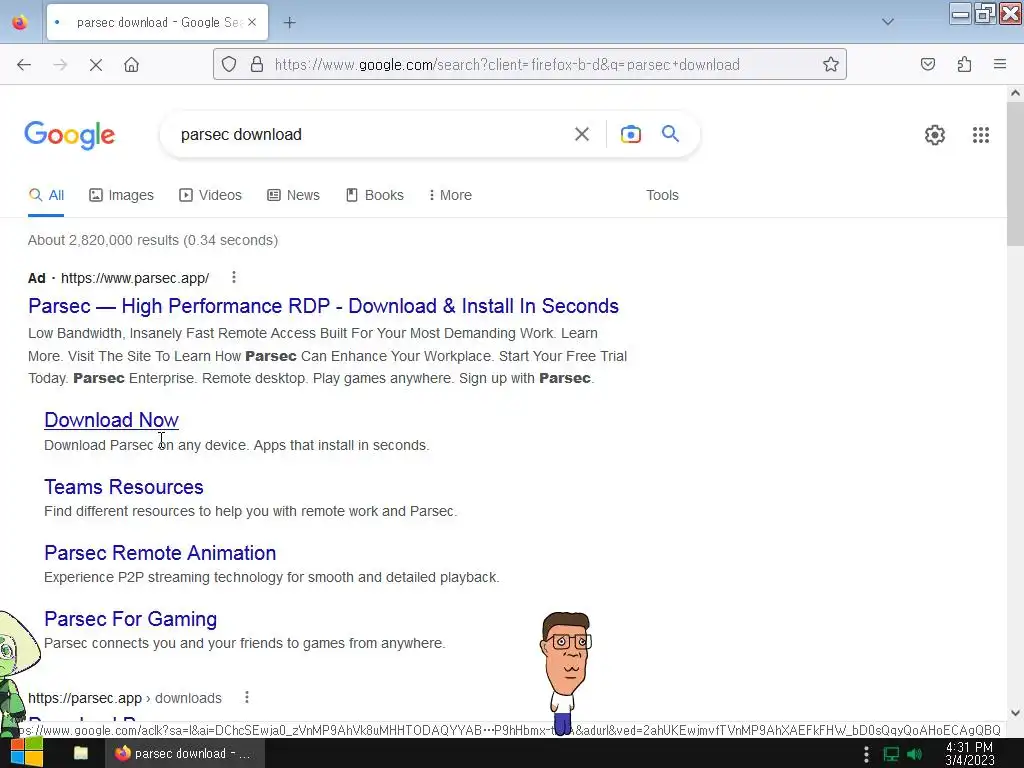Open the Parsec High Performance RDP ad link
This screenshot has width=1024, height=768.
tap(323, 306)
